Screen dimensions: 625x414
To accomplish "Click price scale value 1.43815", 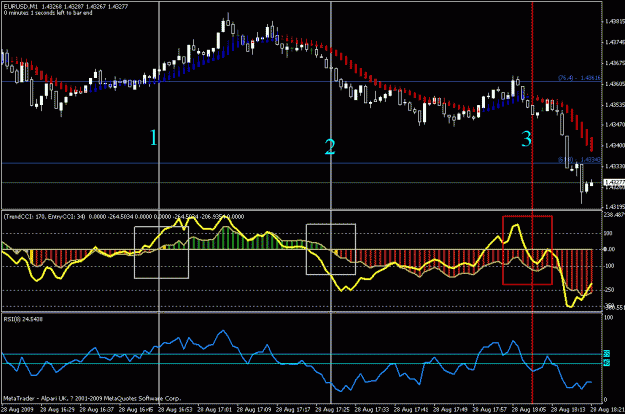I will click(614, 22).
